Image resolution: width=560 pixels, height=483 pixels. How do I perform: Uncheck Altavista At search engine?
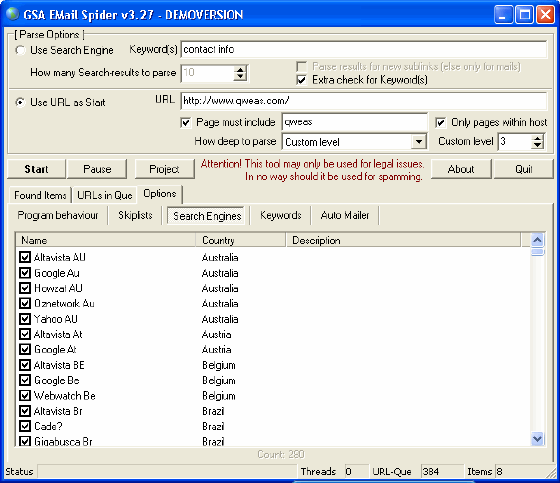[25, 334]
